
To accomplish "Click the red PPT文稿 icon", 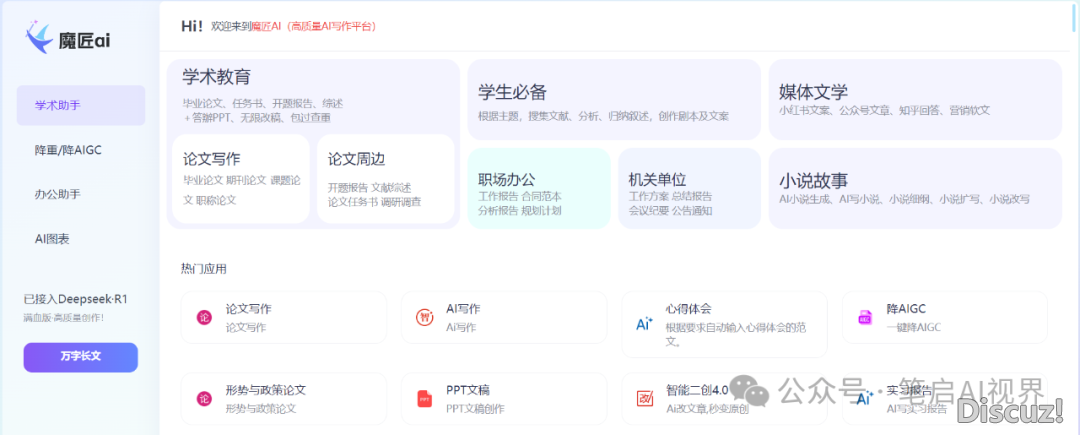I will tap(424, 398).
